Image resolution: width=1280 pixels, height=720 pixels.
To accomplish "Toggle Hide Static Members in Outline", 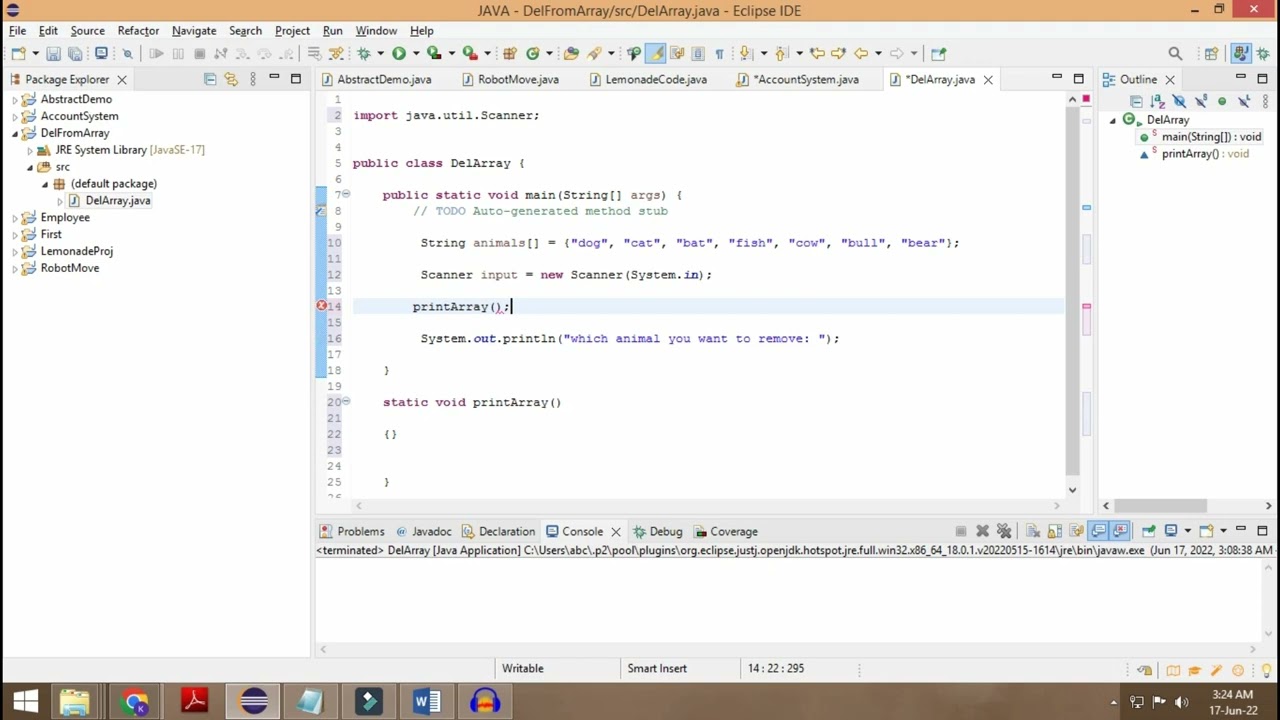I will (x=1201, y=101).
